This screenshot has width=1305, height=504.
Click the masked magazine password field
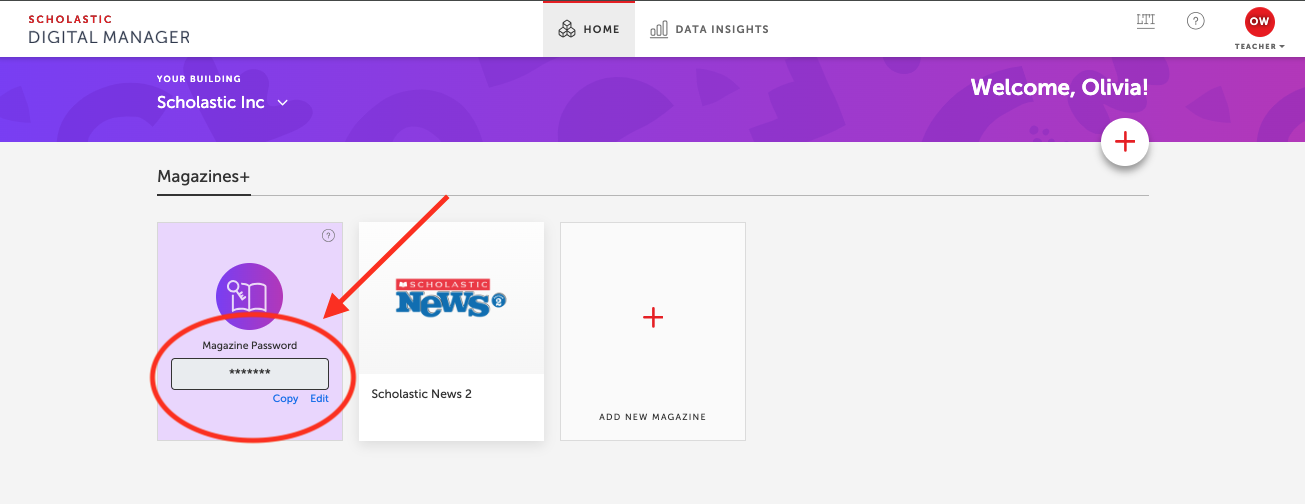coord(249,373)
